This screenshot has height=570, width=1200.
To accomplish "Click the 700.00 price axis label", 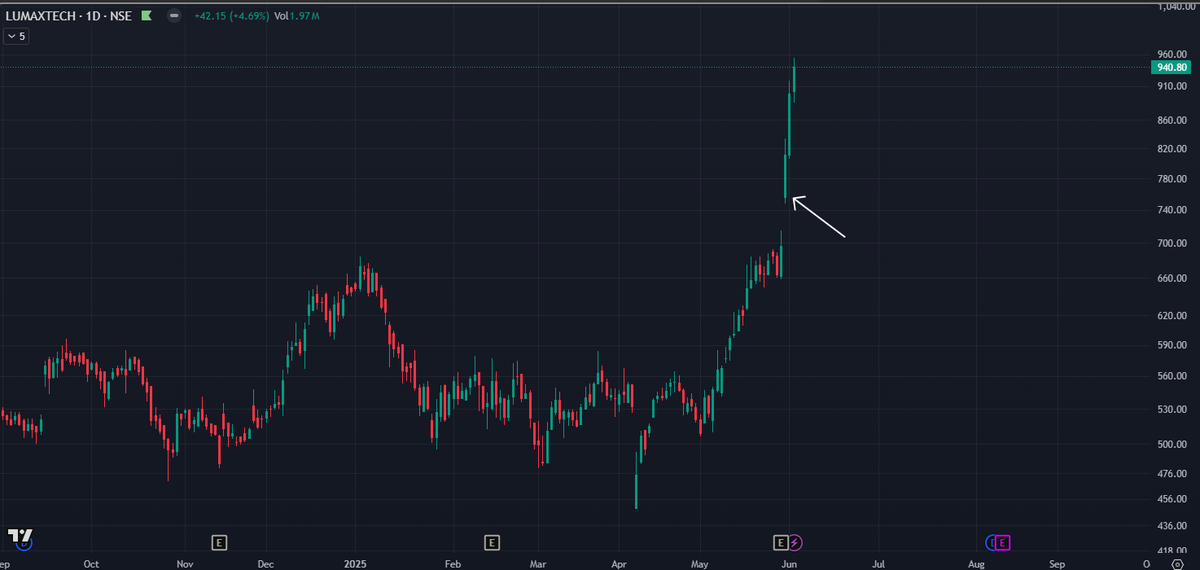I will (x=1171, y=243).
